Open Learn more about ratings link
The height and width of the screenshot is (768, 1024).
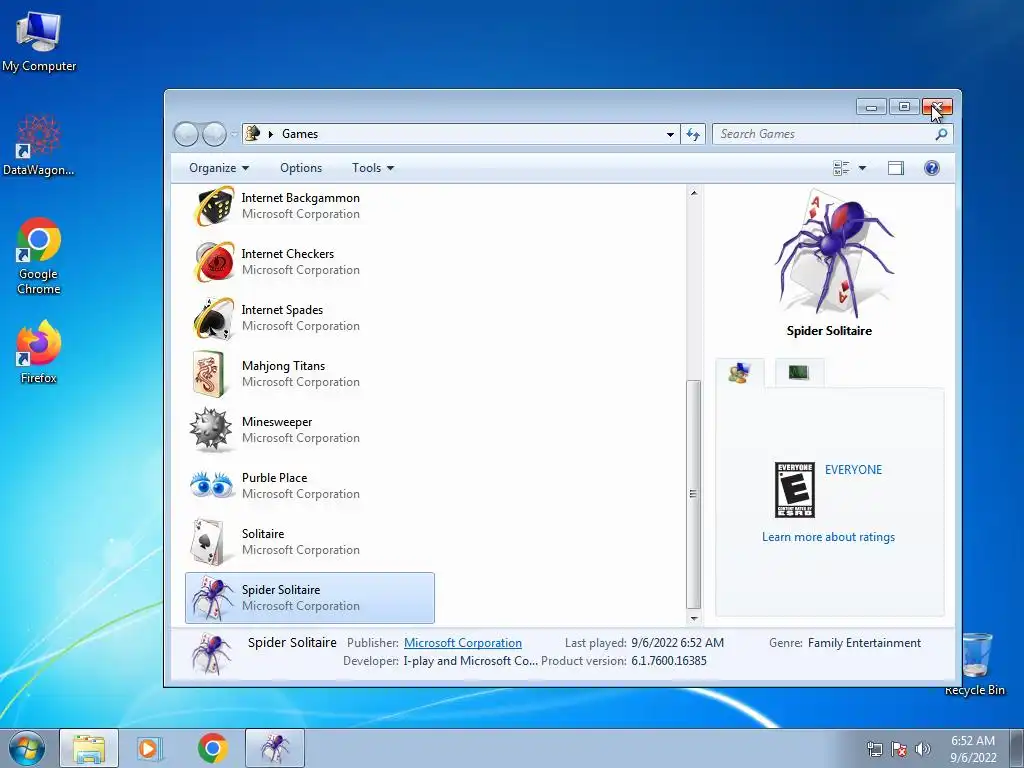pyautogui.click(x=828, y=537)
